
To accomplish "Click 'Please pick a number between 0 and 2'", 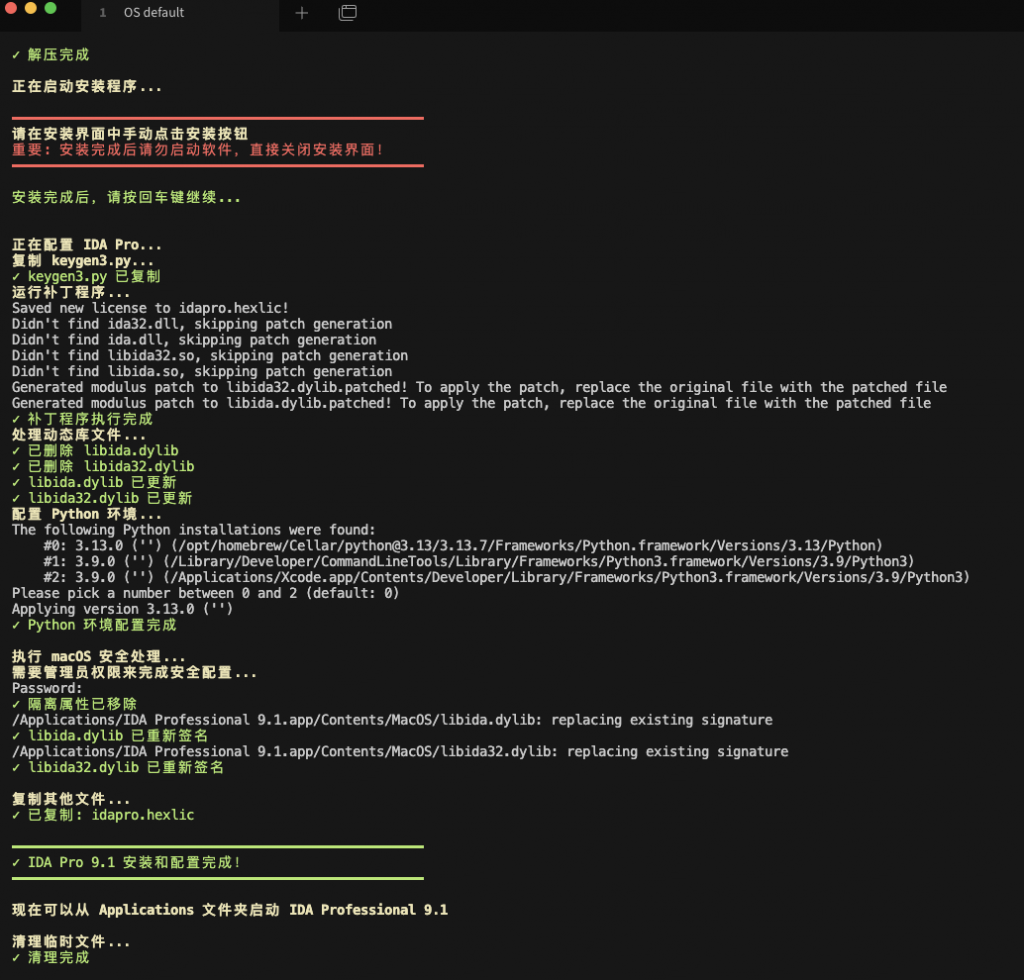I will [205, 593].
